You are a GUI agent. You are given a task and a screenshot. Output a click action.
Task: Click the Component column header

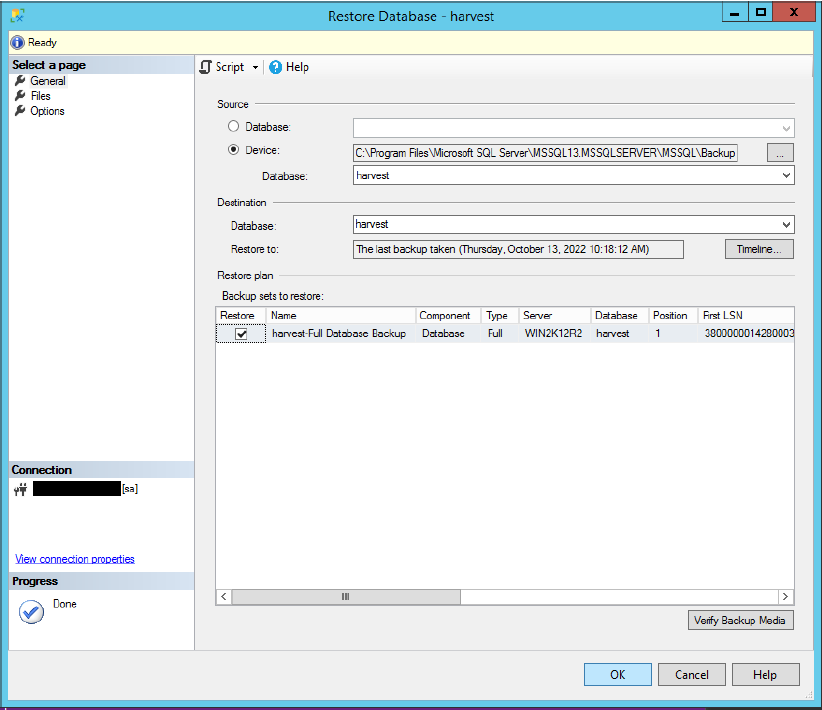448,315
